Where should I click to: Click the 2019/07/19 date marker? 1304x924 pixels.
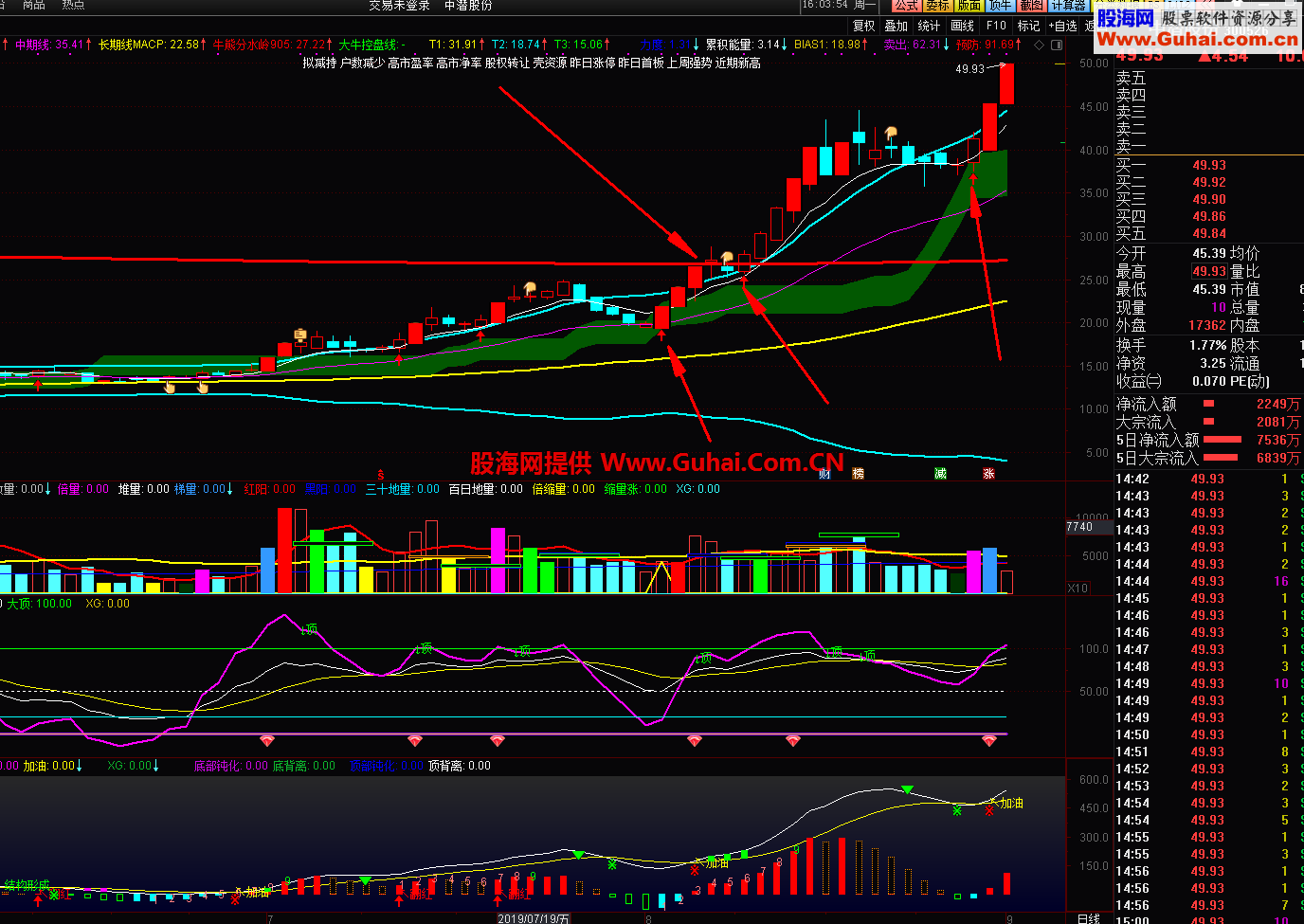tap(534, 918)
